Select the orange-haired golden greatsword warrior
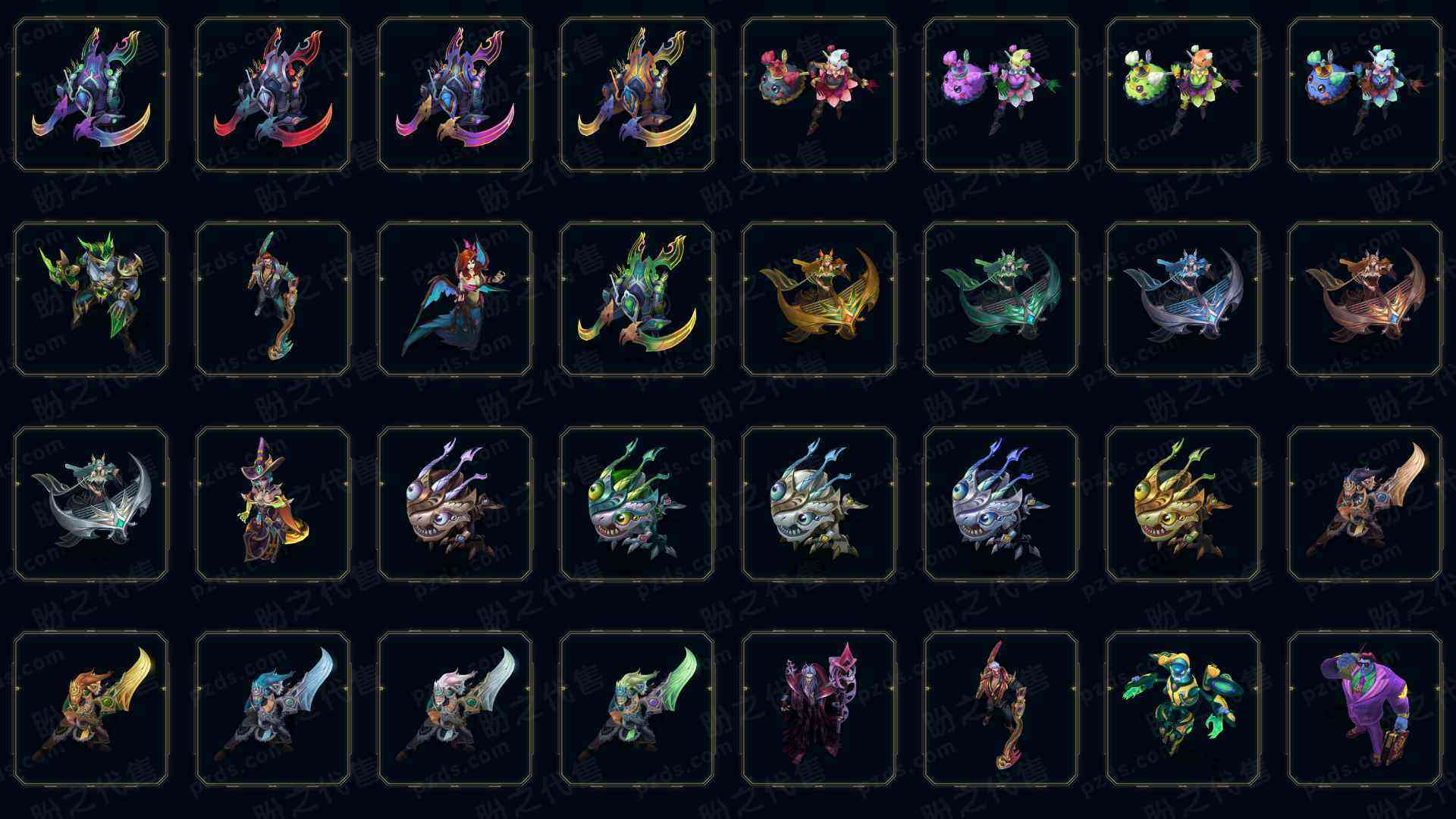Image resolution: width=1456 pixels, height=819 pixels. tap(91, 708)
